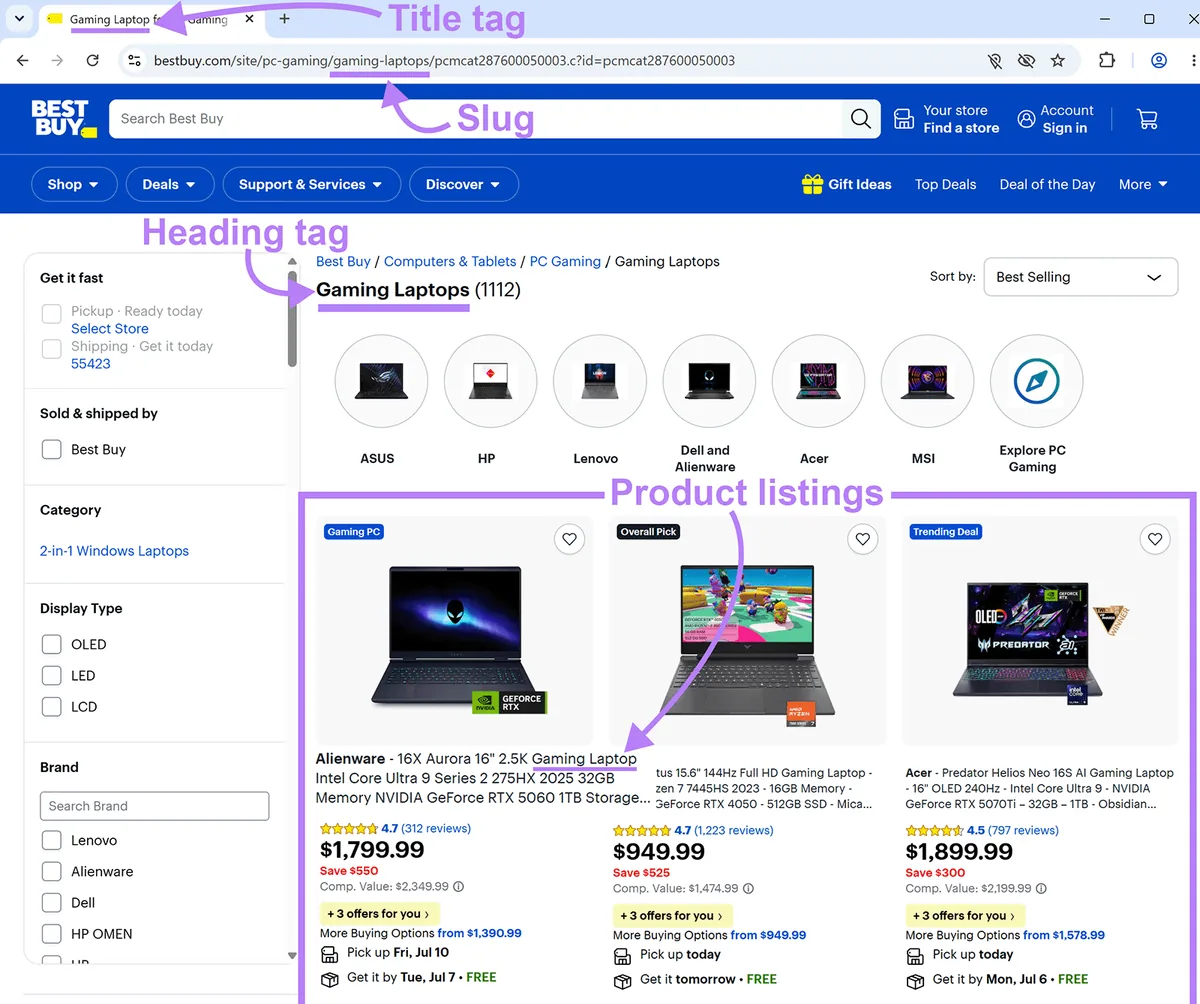This screenshot has height=1004, width=1200.
Task: Select the Acer brand circle
Action: pyautogui.click(x=818, y=381)
